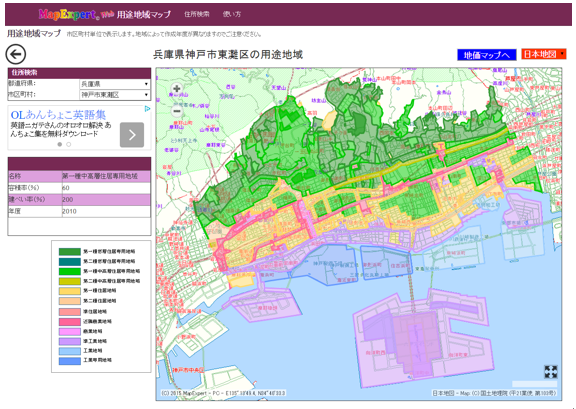Open the 住所検索 menu item
This screenshot has height=409, width=576.
click(197, 14)
